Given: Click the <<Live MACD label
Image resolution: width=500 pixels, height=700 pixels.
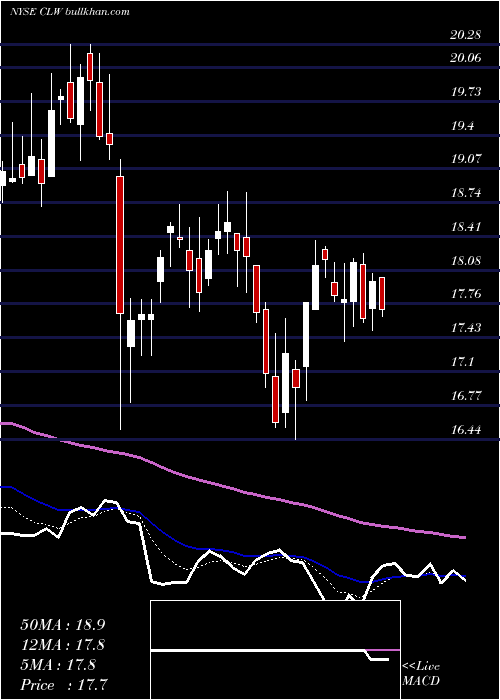Looking at the screenshot, I should 421,674.
